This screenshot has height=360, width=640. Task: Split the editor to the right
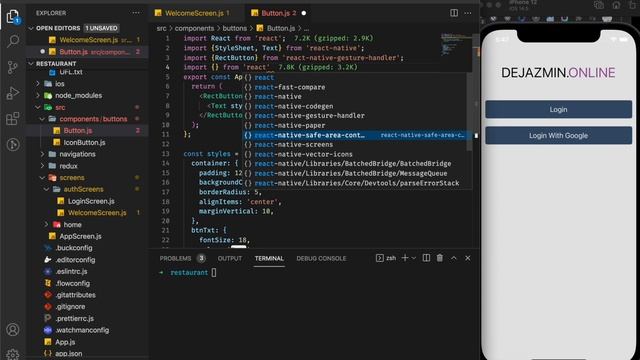pyautogui.click(x=454, y=13)
